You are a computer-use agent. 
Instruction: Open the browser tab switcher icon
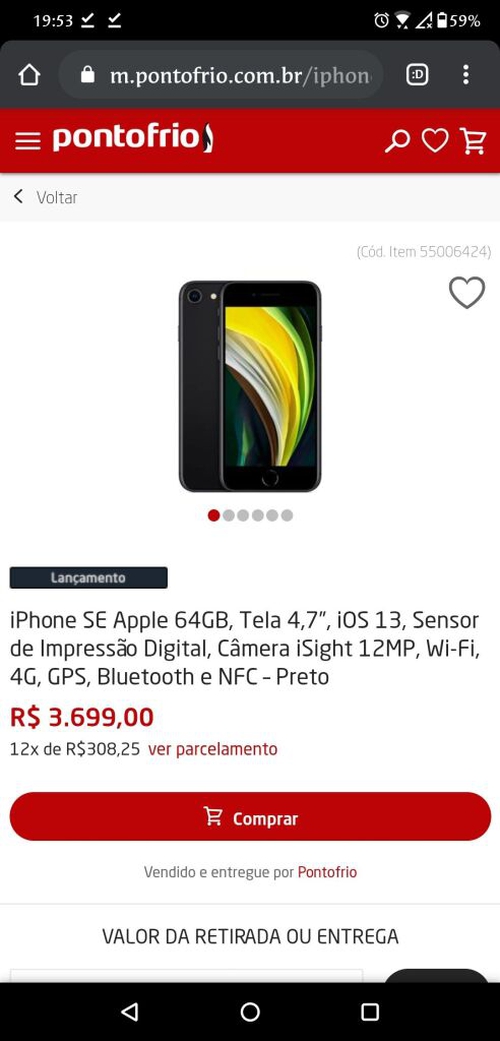click(x=417, y=75)
